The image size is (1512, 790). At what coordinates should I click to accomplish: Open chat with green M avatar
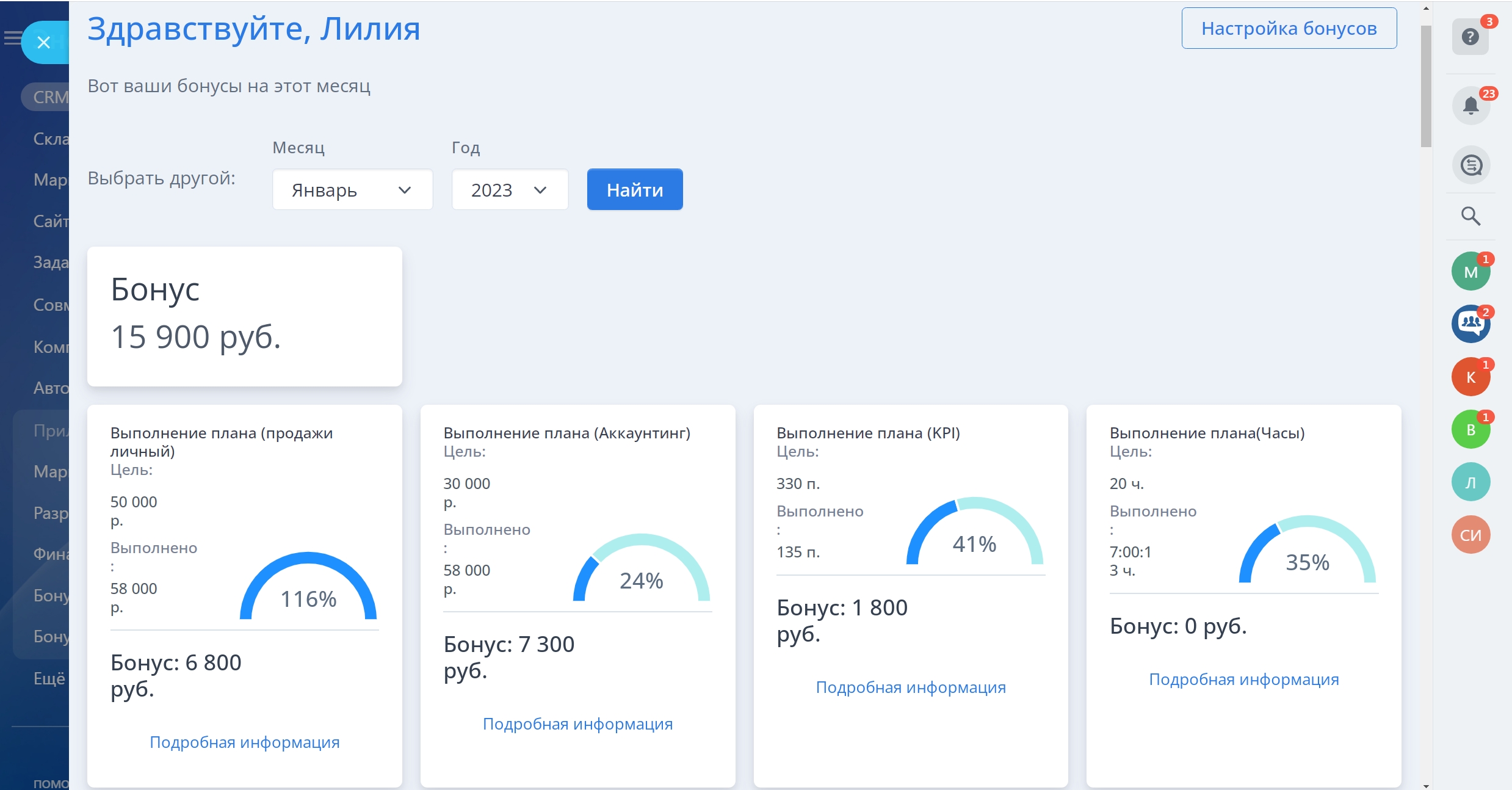coord(1470,272)
